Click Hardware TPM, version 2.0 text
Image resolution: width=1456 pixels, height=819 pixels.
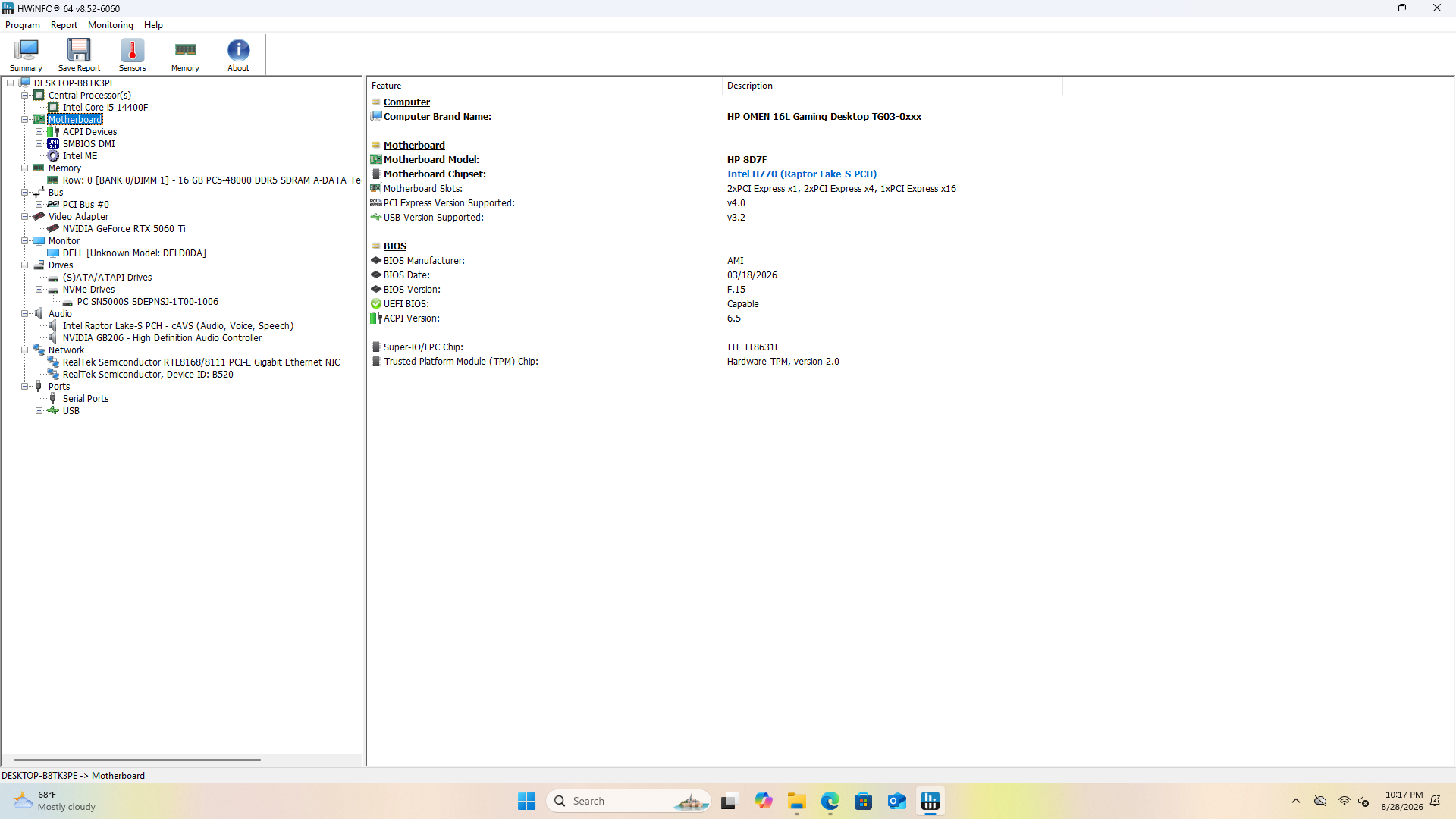(x=783, y=362)
